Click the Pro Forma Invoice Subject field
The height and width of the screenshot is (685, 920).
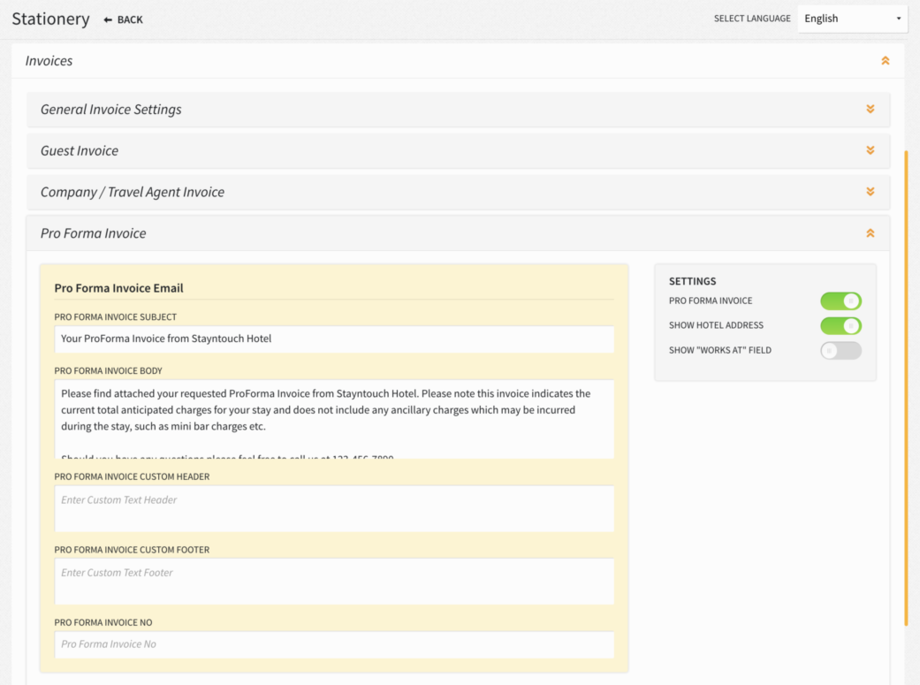click(334, 339)
